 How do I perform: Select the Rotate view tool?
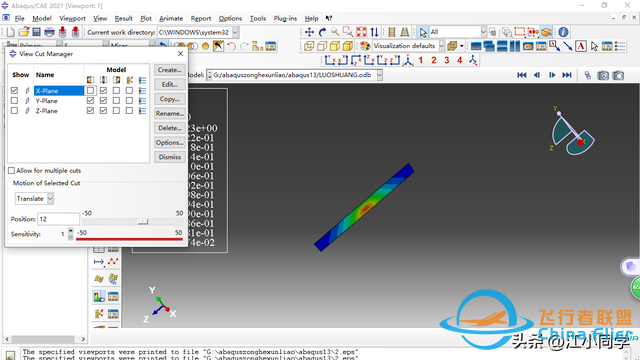click(322, 32)
